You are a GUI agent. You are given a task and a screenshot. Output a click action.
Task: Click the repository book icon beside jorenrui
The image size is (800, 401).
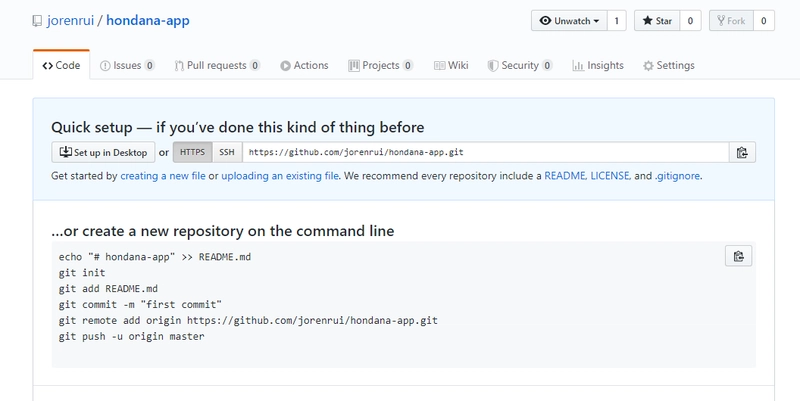(37, 21)
